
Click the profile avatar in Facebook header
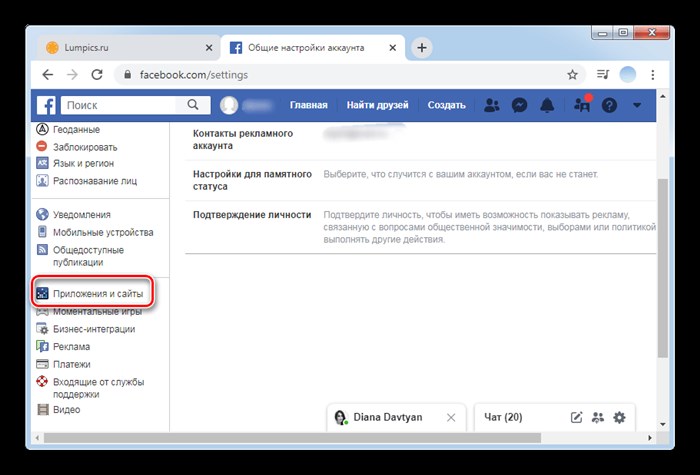click(229, 105)
